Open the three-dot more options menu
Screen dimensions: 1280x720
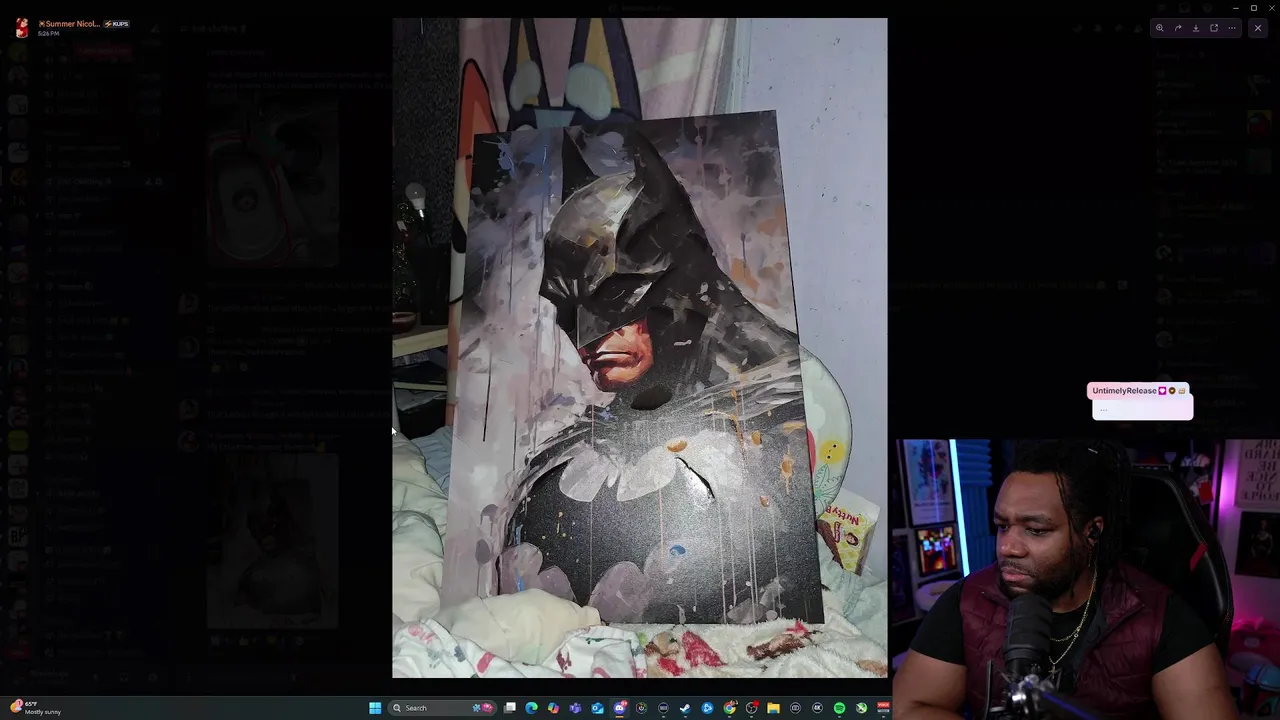pyautogui.click(x=1232, y=28)
